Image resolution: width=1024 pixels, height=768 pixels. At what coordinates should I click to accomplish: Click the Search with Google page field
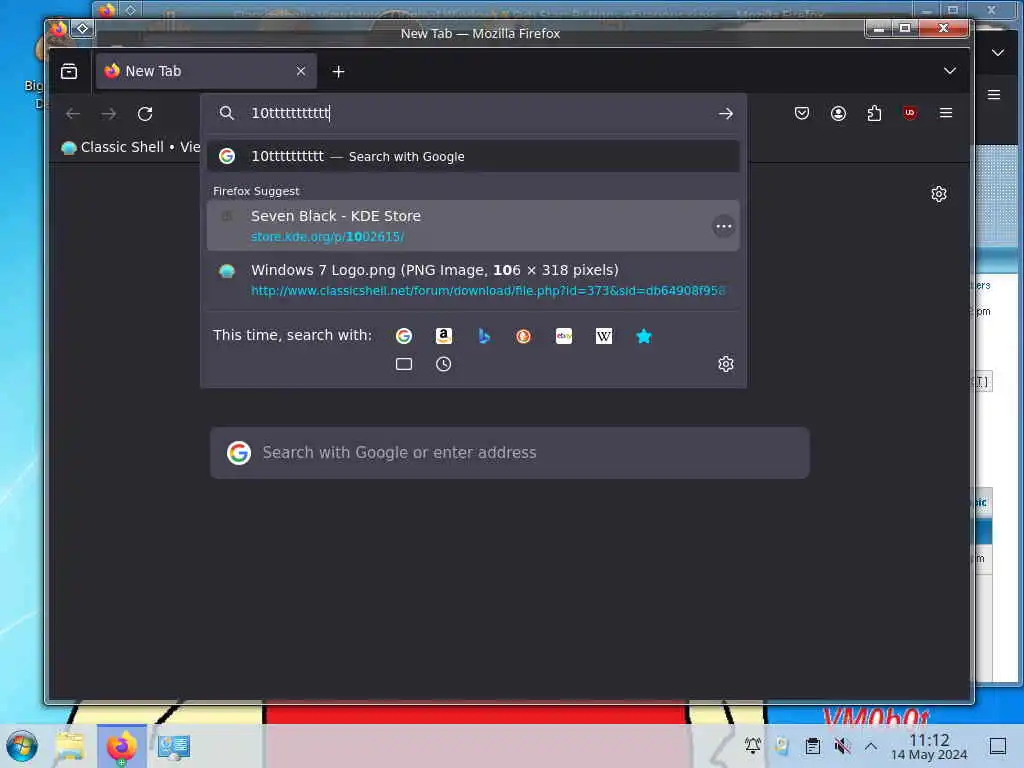(x=509, y=453)
